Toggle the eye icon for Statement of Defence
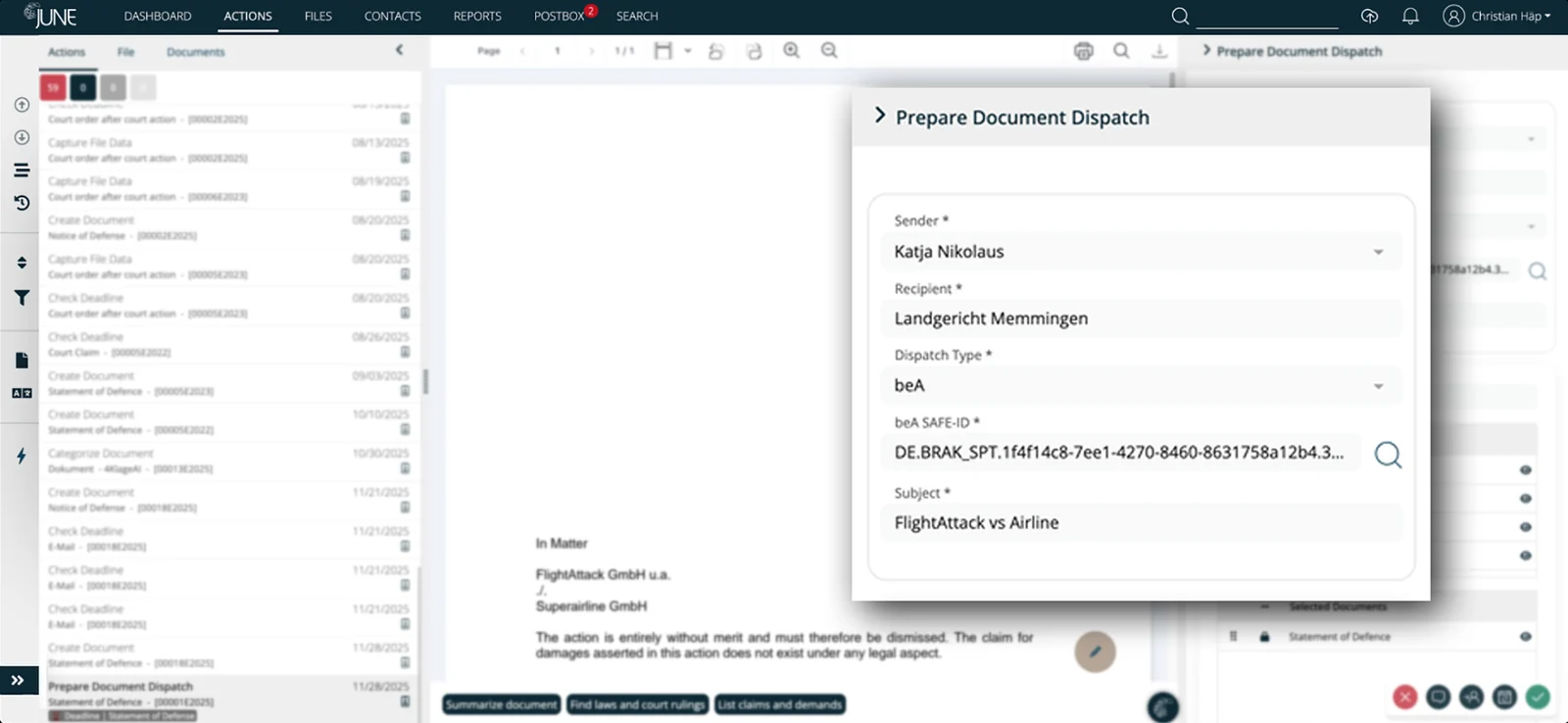 (x=1525, y=637)
